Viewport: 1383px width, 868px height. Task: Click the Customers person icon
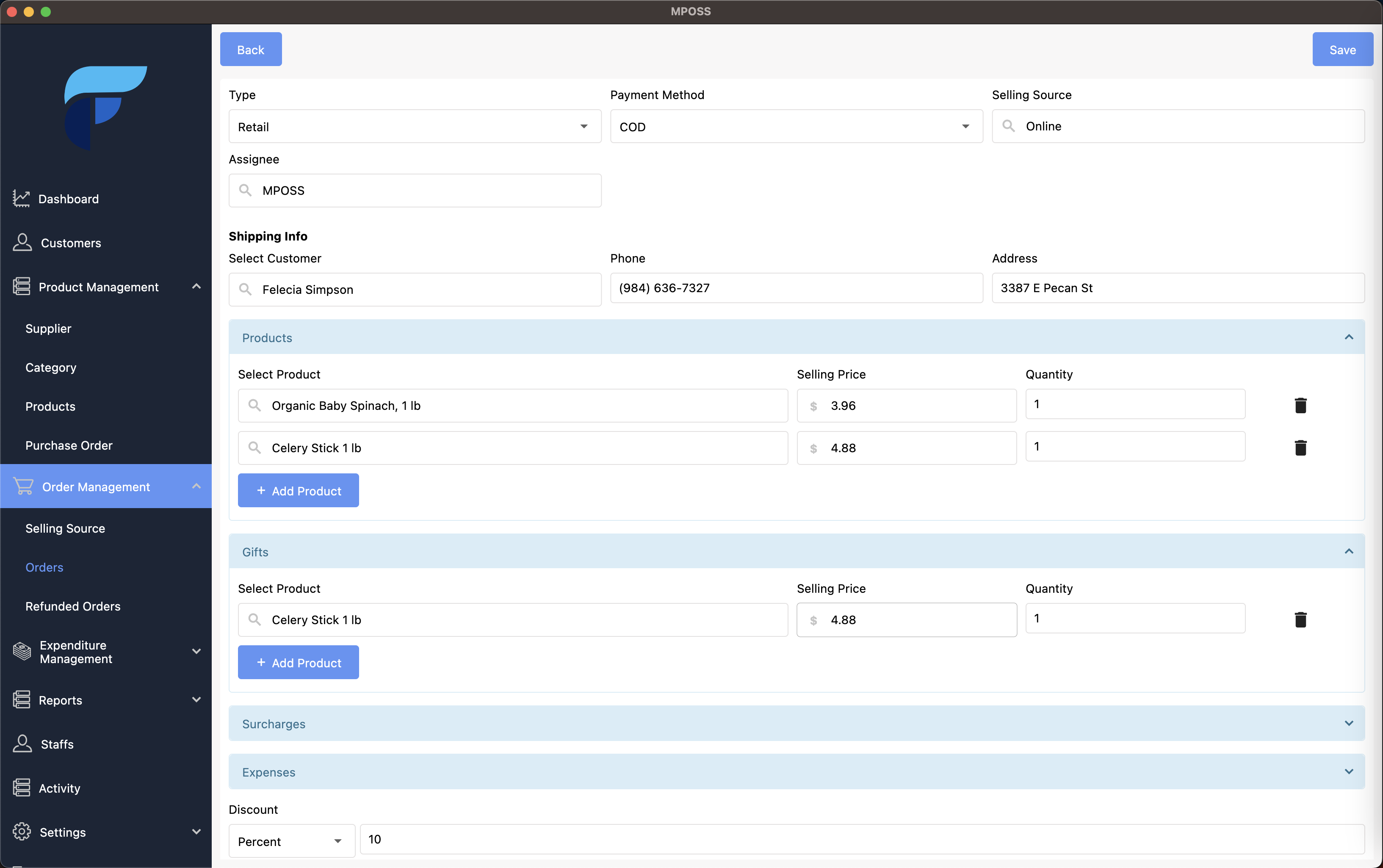22,242
